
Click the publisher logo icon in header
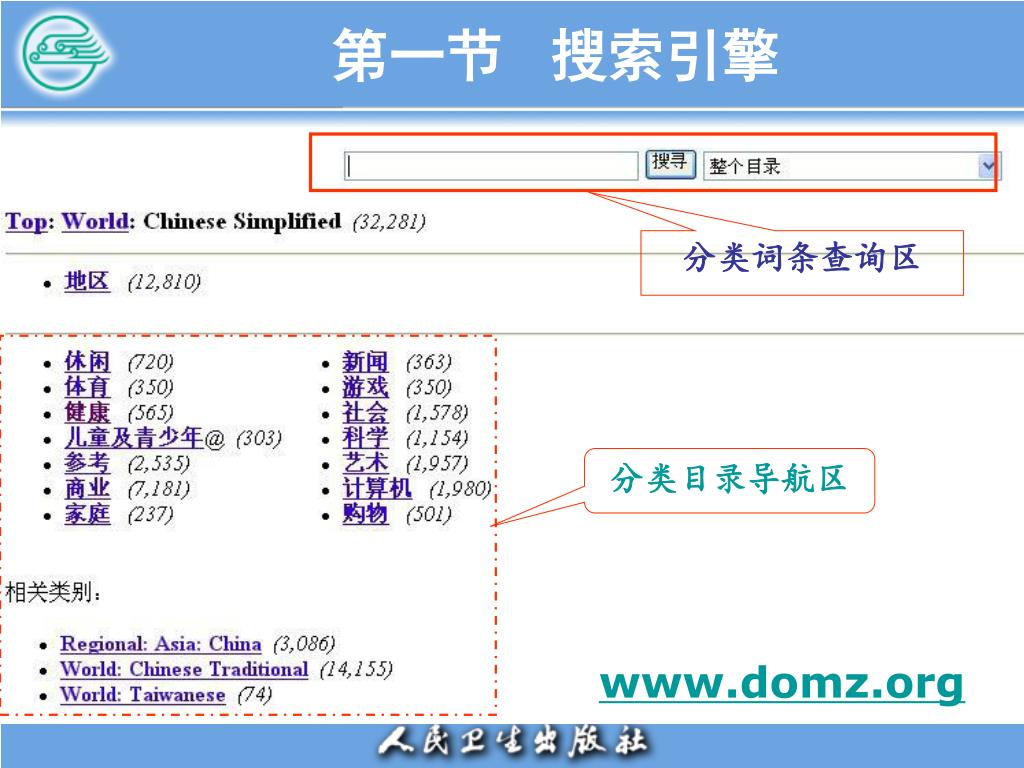click(64, 53)
